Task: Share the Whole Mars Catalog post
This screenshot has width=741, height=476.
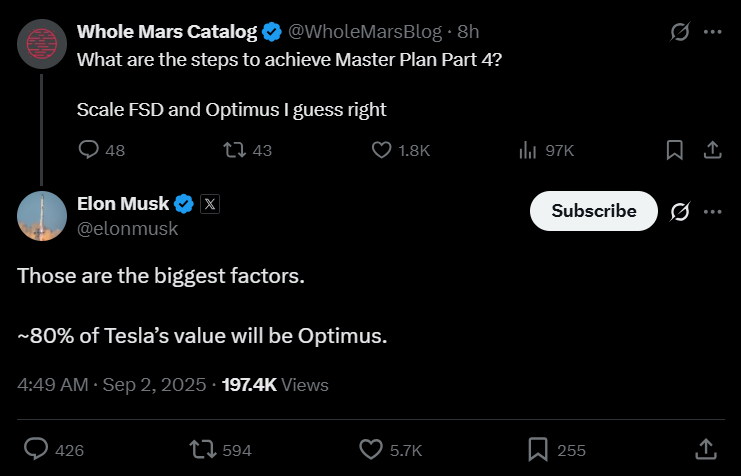Action: (x=712, y=150)
